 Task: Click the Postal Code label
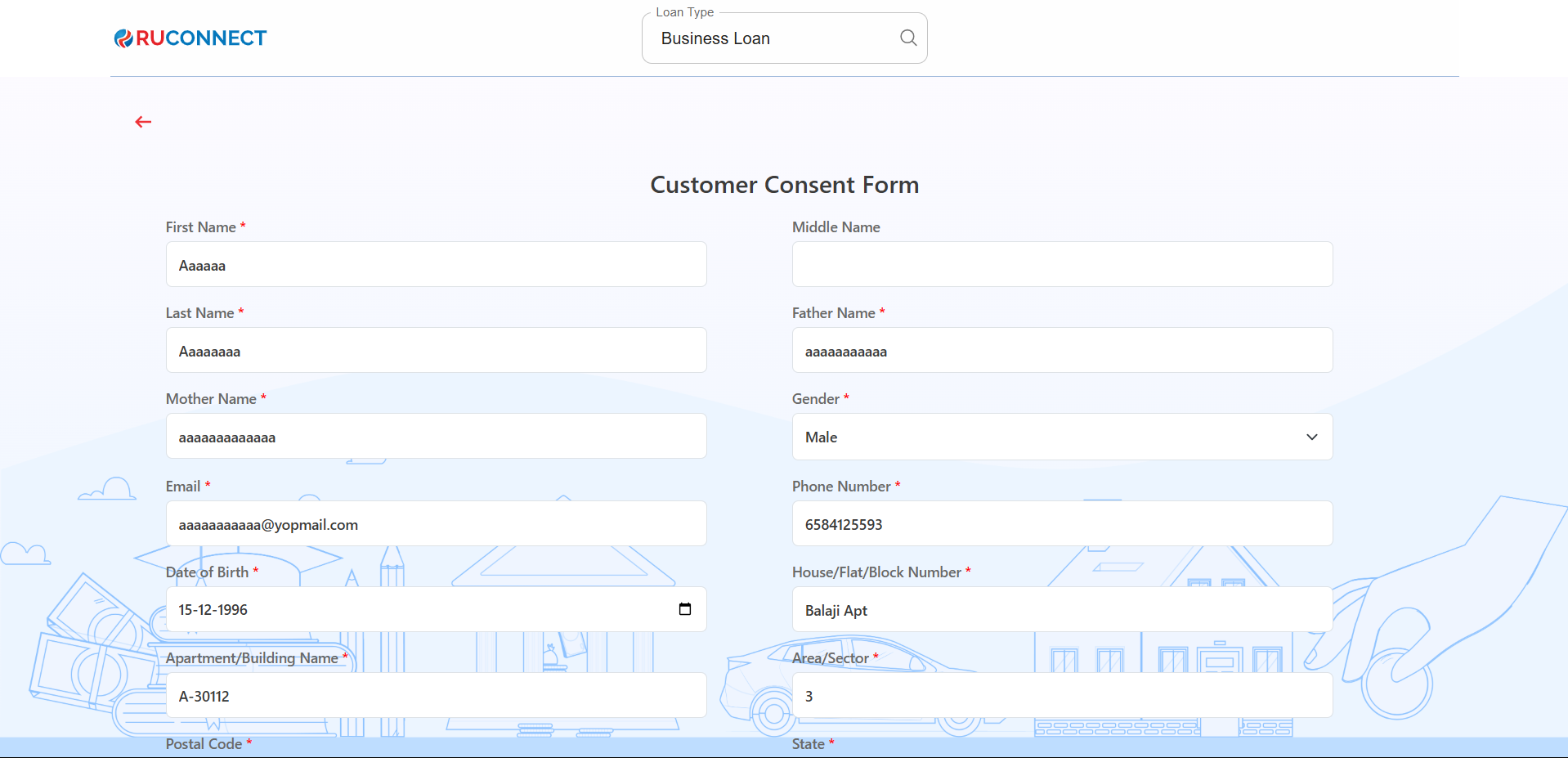pyautogui.click(x=204, y=744)
